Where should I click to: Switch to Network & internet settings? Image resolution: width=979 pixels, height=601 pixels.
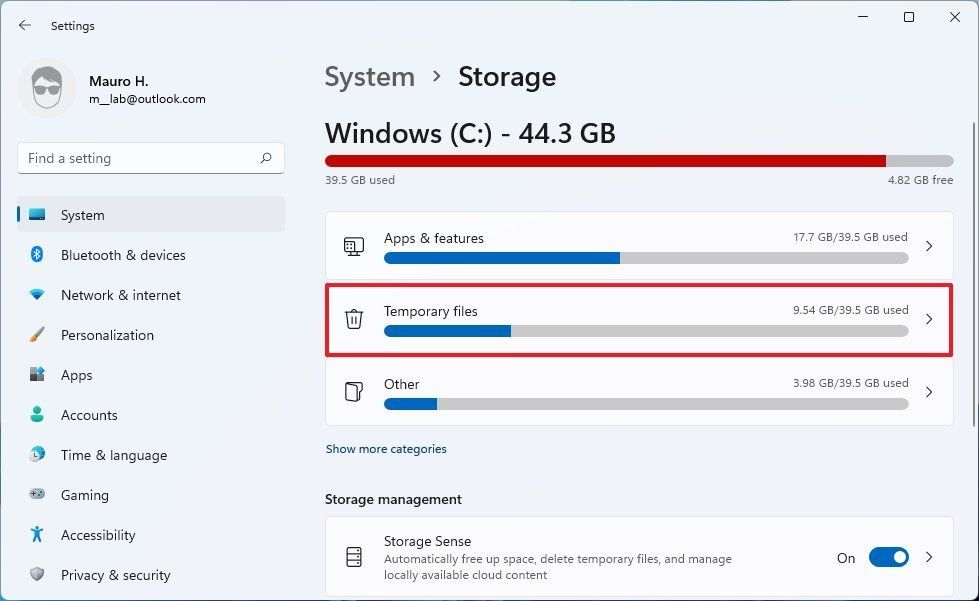click(x=121, y=295)
